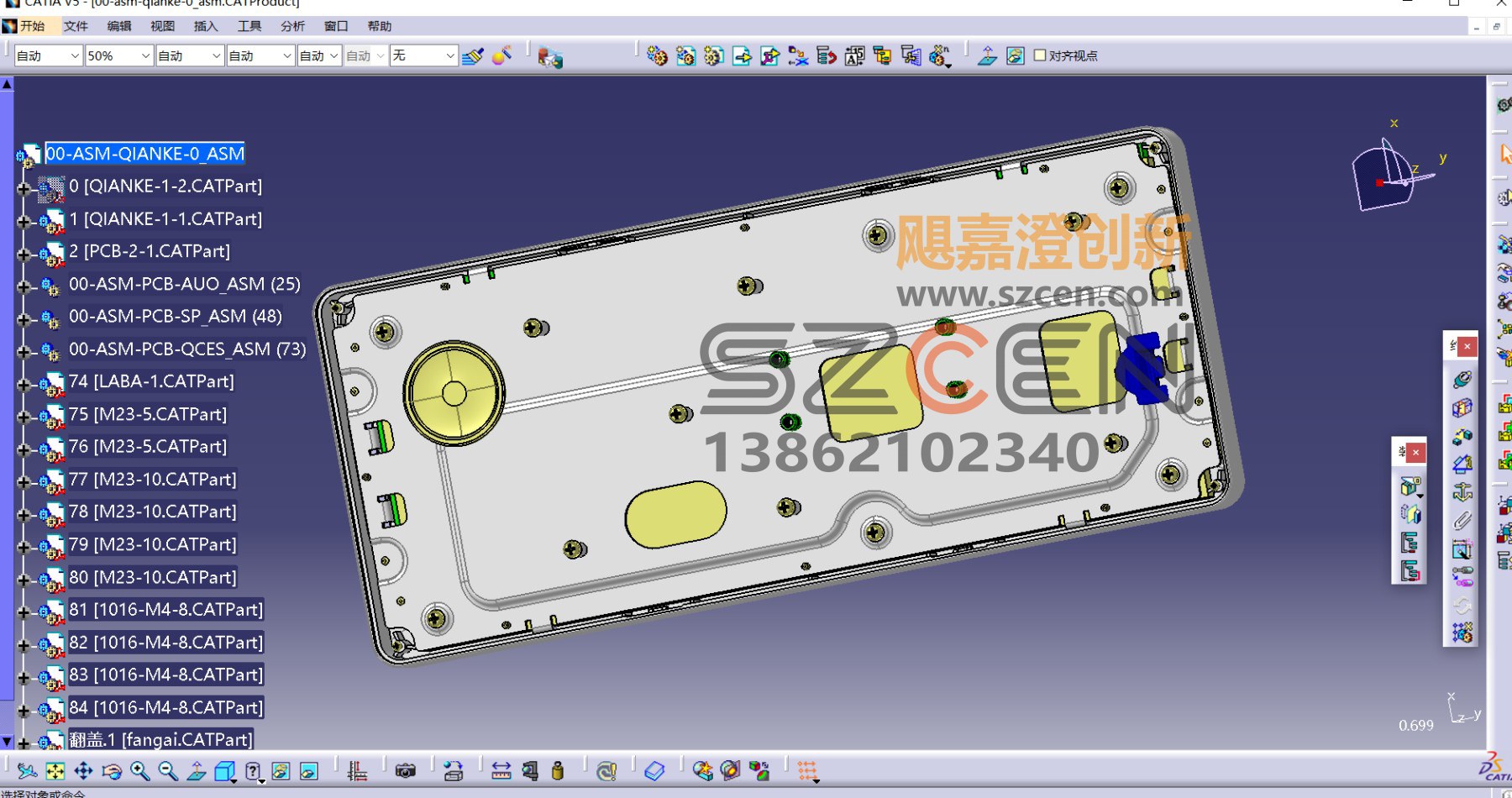
Task: Click the Zoom In magnifier
Action: click(139, 771)
